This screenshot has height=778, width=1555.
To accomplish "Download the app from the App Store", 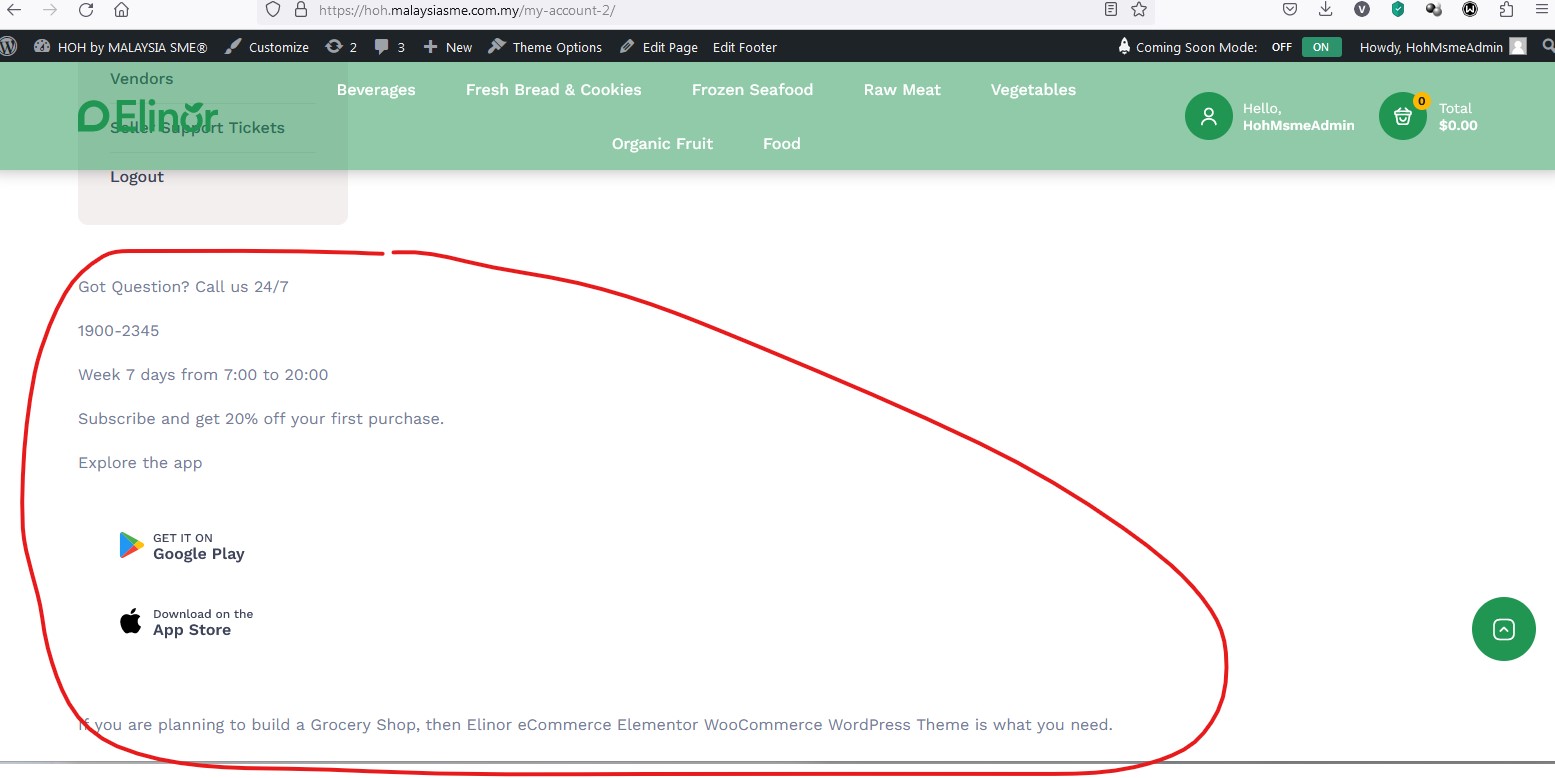I will tap(186, 622).
